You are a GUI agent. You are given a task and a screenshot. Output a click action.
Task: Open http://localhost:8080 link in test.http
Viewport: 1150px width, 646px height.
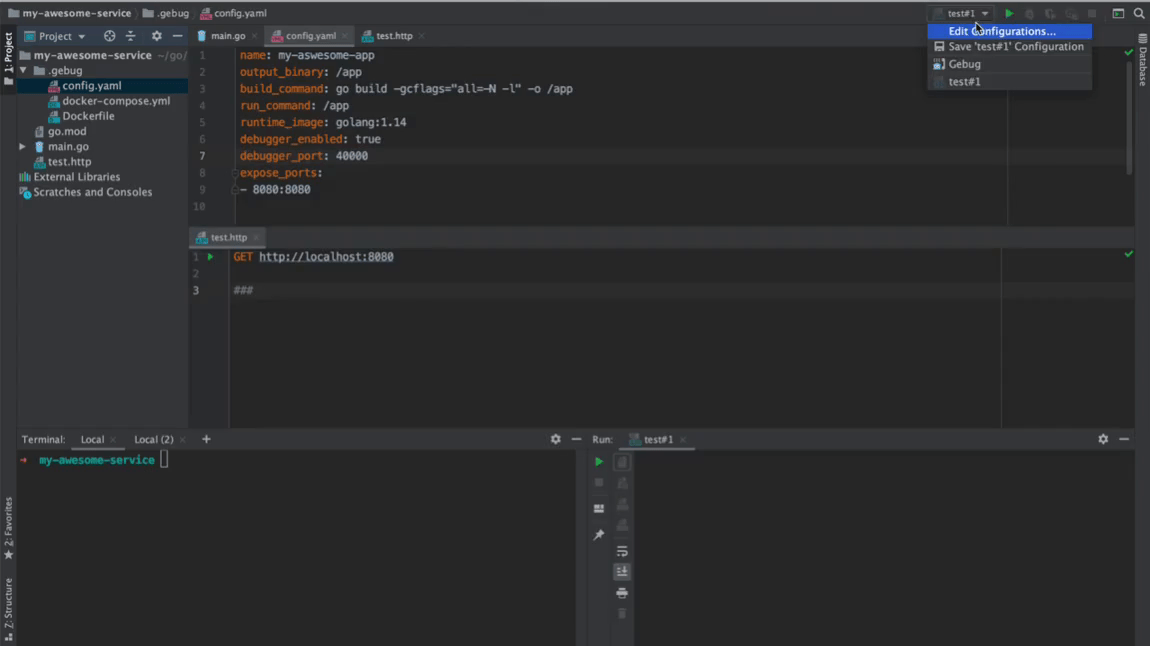(326, 257)
